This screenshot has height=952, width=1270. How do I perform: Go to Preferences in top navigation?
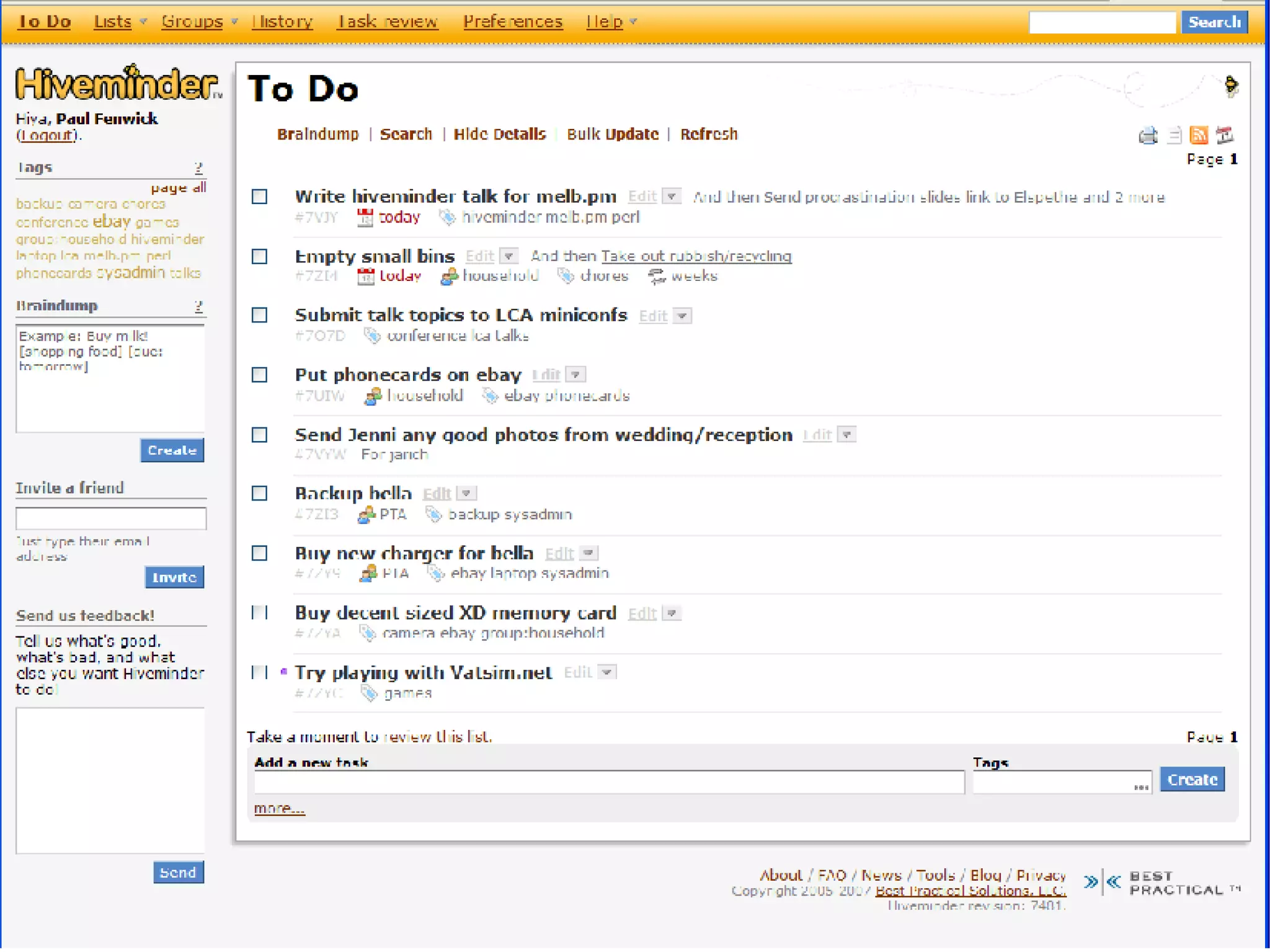(513, 22)
